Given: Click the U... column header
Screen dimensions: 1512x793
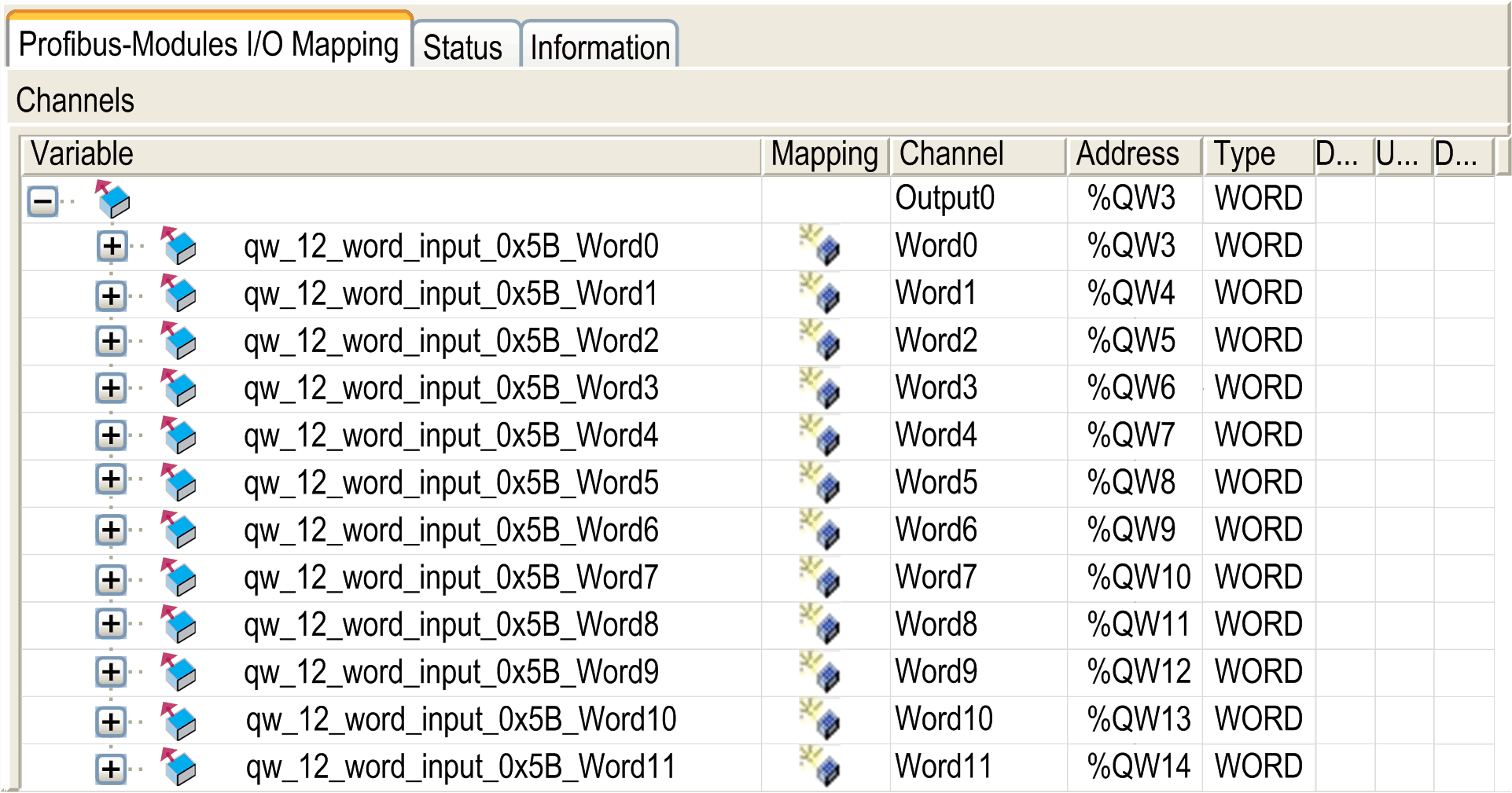Looking at the screenshot, I should 1403,154.
